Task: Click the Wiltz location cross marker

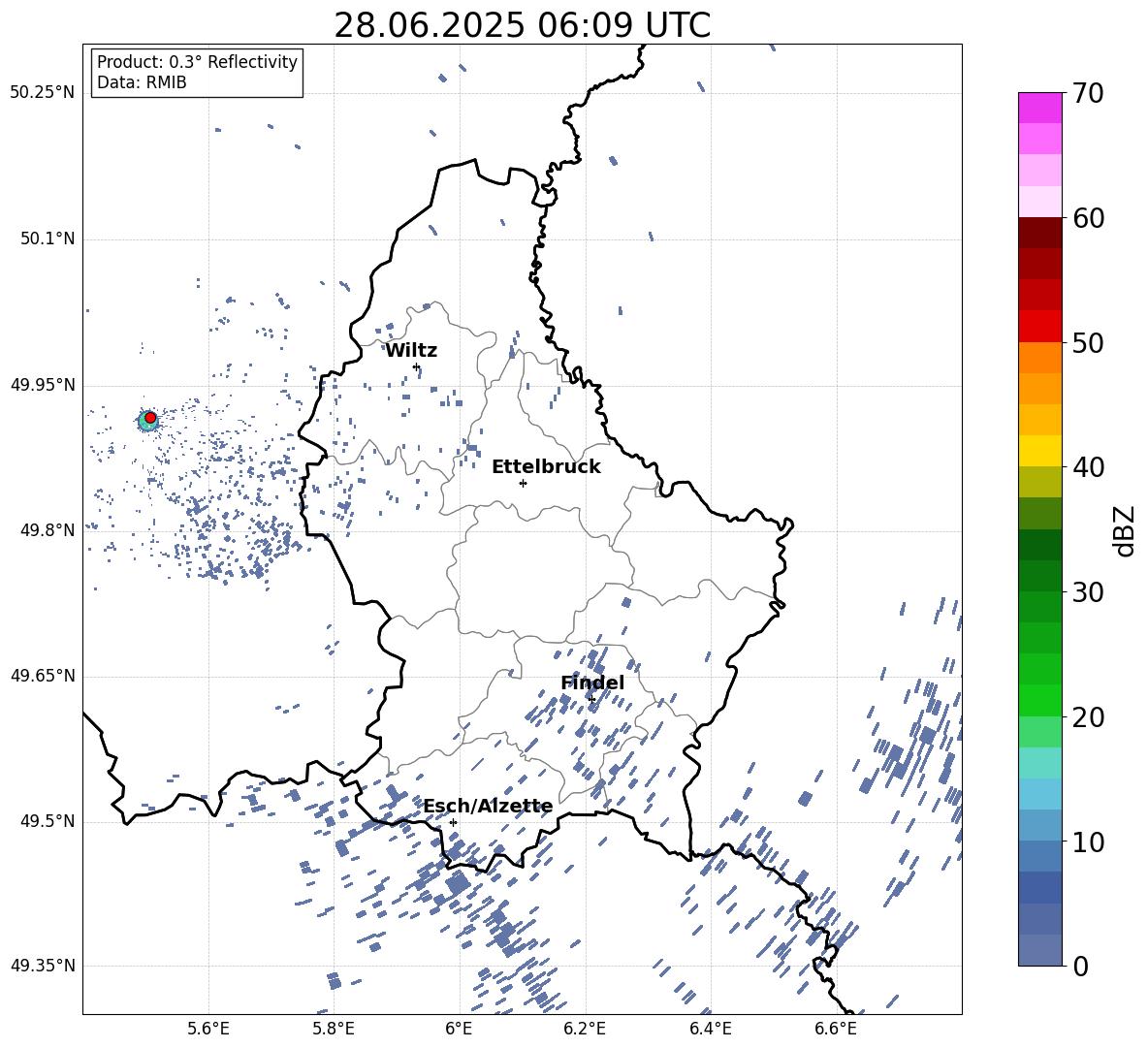Action: pyautogui.click(x=417, y=366)
